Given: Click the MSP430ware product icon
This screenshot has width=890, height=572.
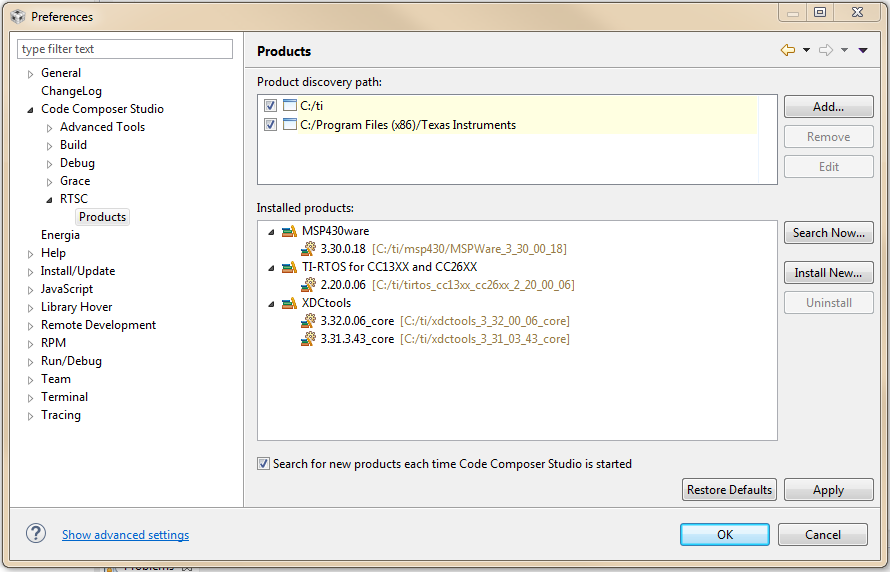Looking at the screenshot, I should pyautogui.click(x=289, y=231).
